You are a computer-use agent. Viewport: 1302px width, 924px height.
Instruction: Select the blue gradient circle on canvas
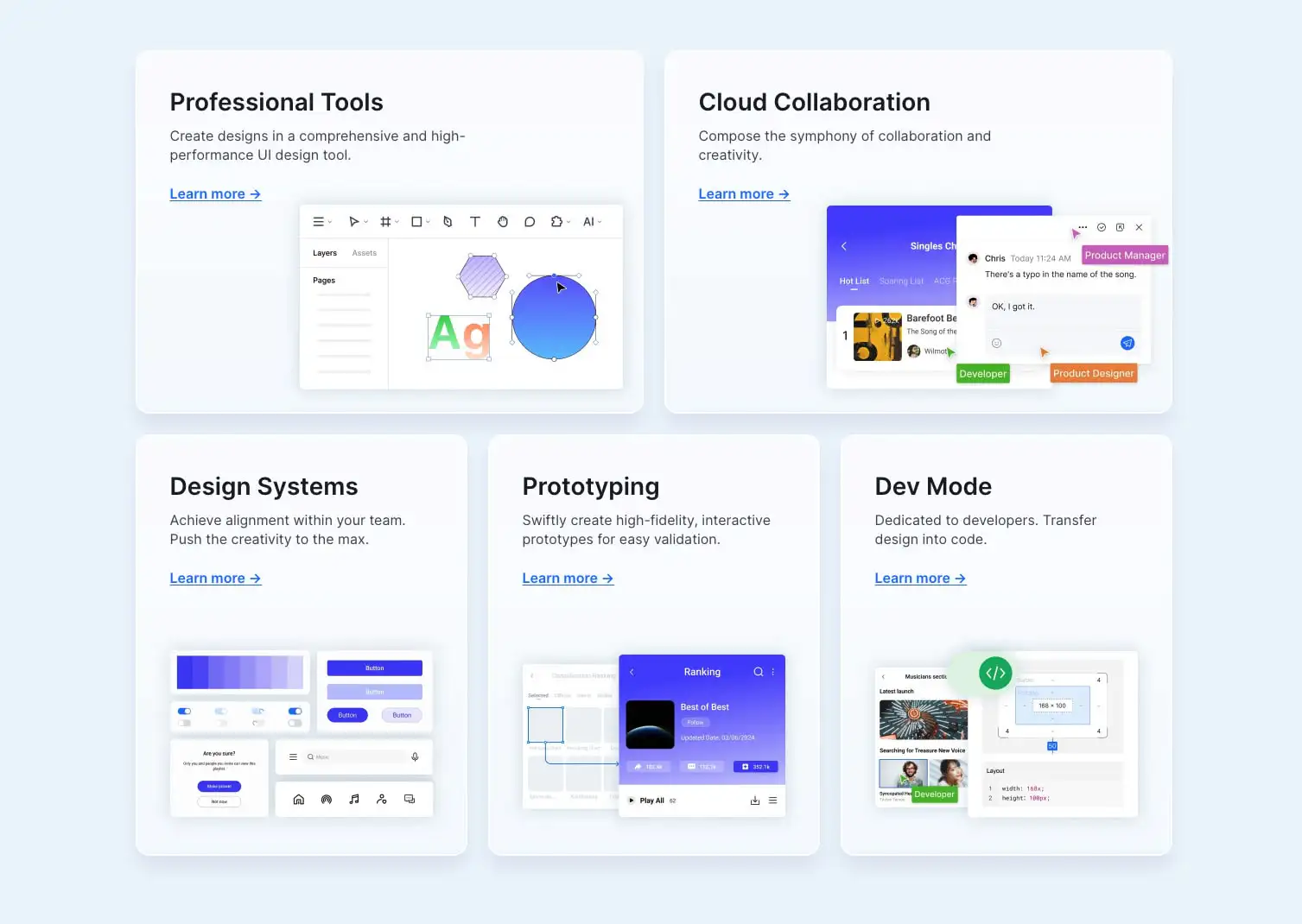click(554, 318)
